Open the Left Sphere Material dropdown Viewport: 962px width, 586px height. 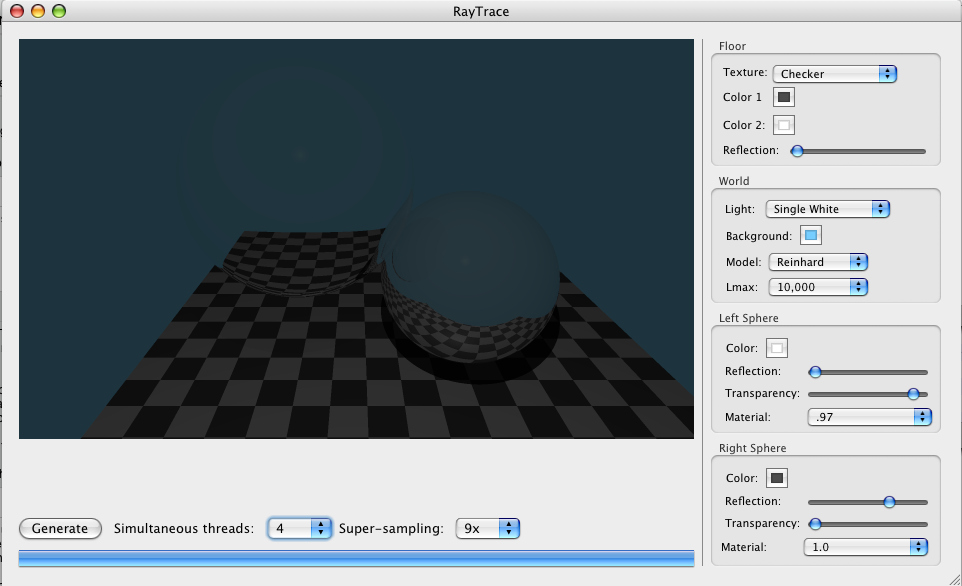coord(869,417)
